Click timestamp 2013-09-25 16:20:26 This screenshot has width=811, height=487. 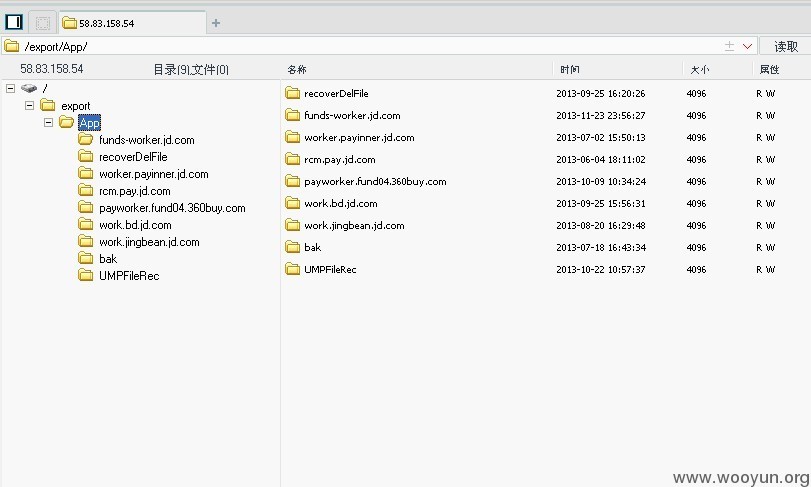tap(600, 94)
